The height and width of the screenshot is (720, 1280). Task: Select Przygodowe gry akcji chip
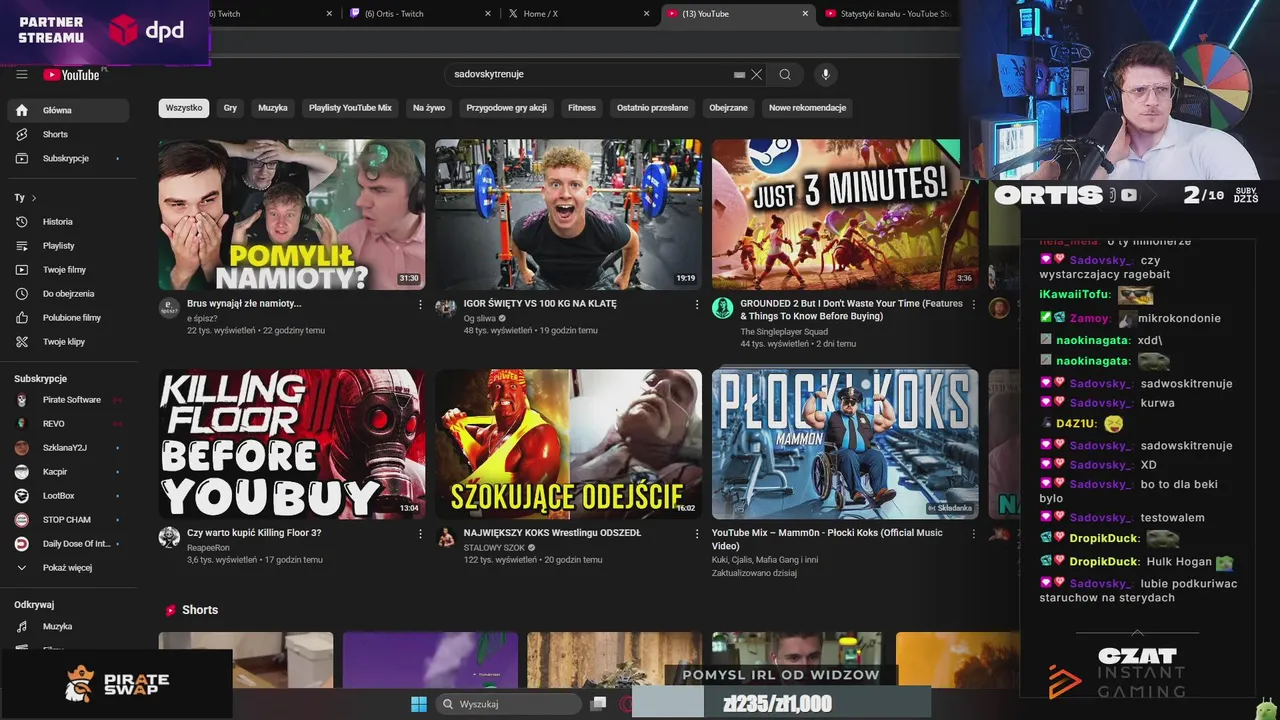tap(506, 108)
